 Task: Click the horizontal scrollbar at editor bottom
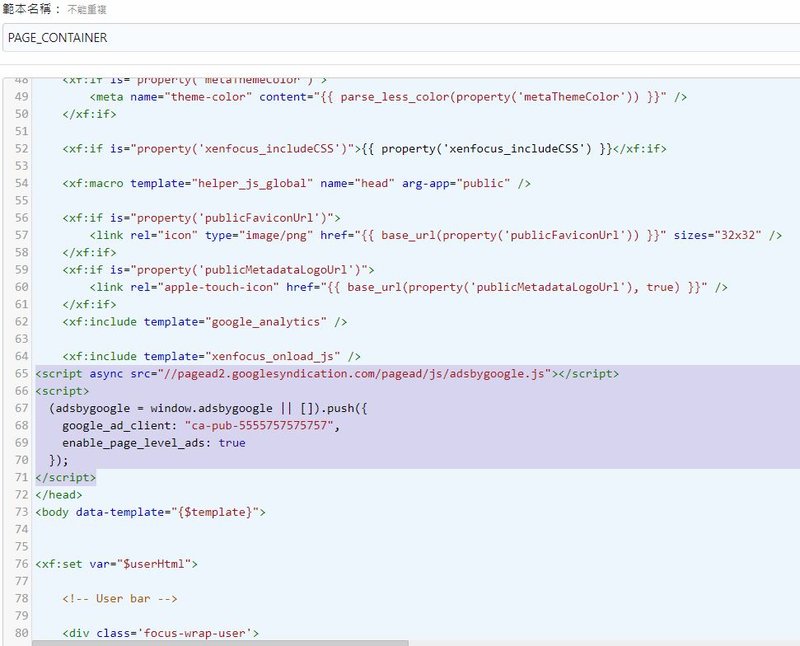point(220,643)
